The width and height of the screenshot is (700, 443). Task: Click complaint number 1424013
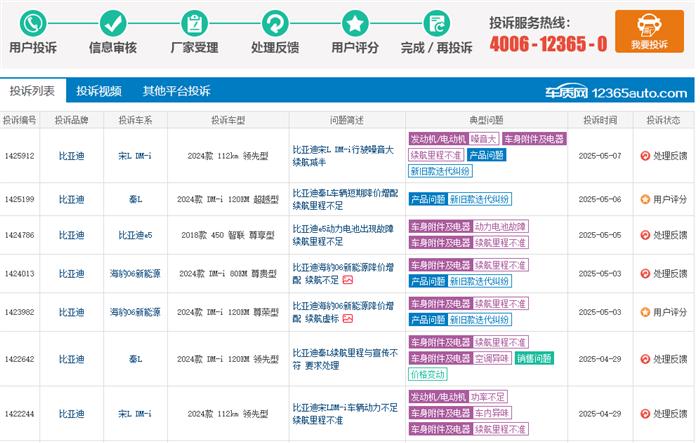tap(19, 273)
